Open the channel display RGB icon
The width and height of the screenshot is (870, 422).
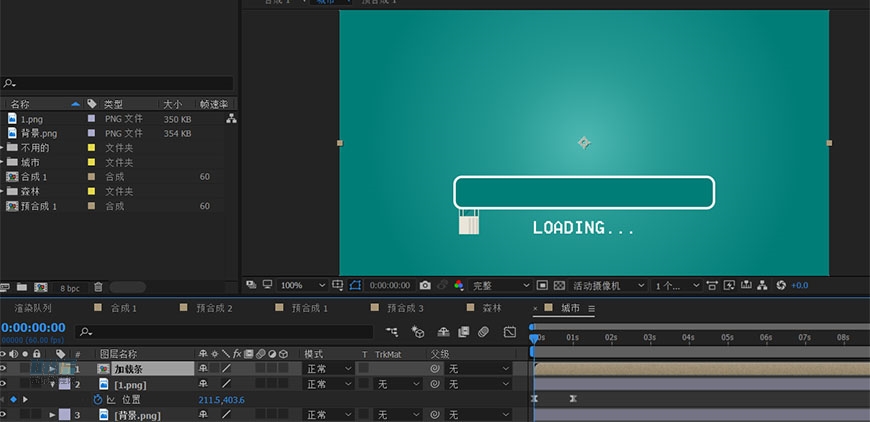[x=459, y=285]
